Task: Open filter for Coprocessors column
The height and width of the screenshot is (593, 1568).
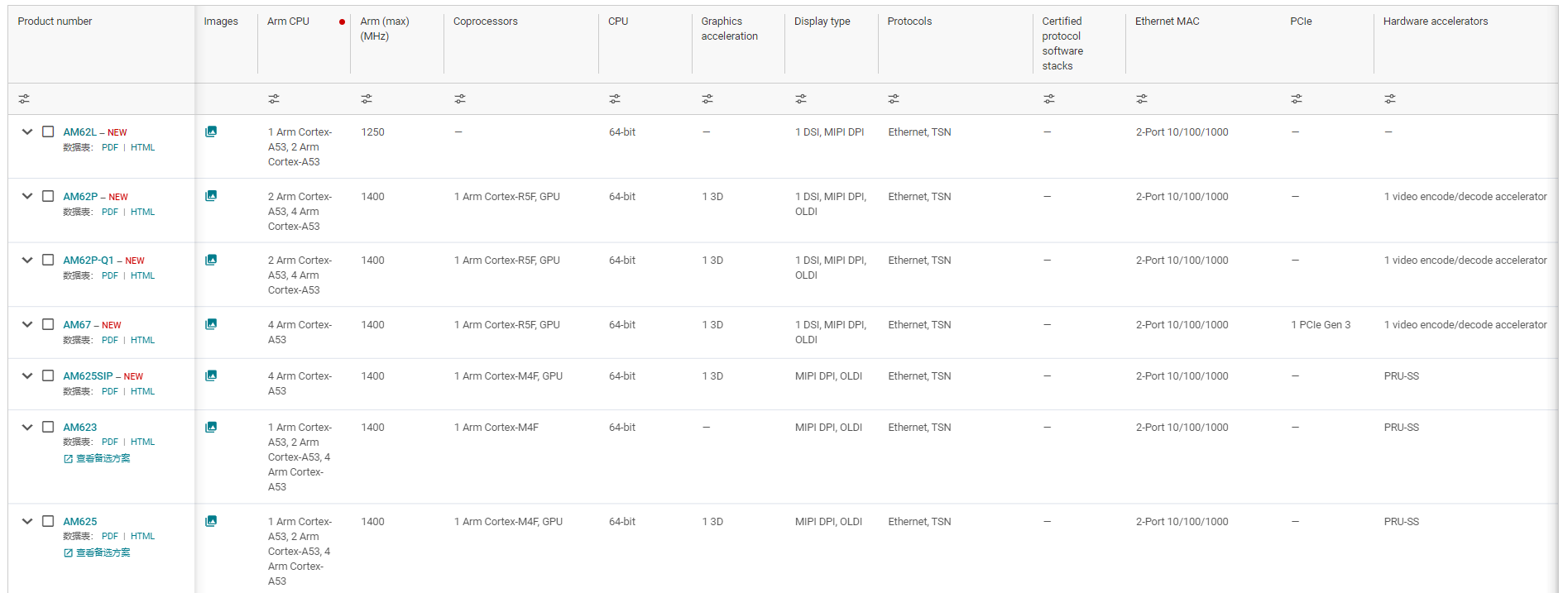Action: tap(460, 99)
